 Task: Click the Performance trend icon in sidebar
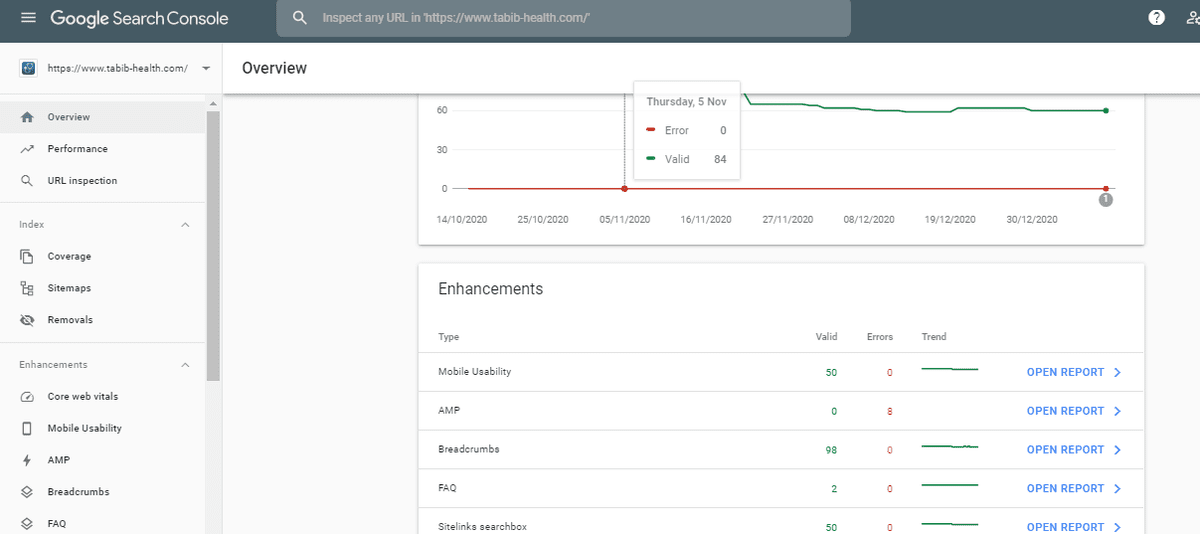(x=27, y=149)
